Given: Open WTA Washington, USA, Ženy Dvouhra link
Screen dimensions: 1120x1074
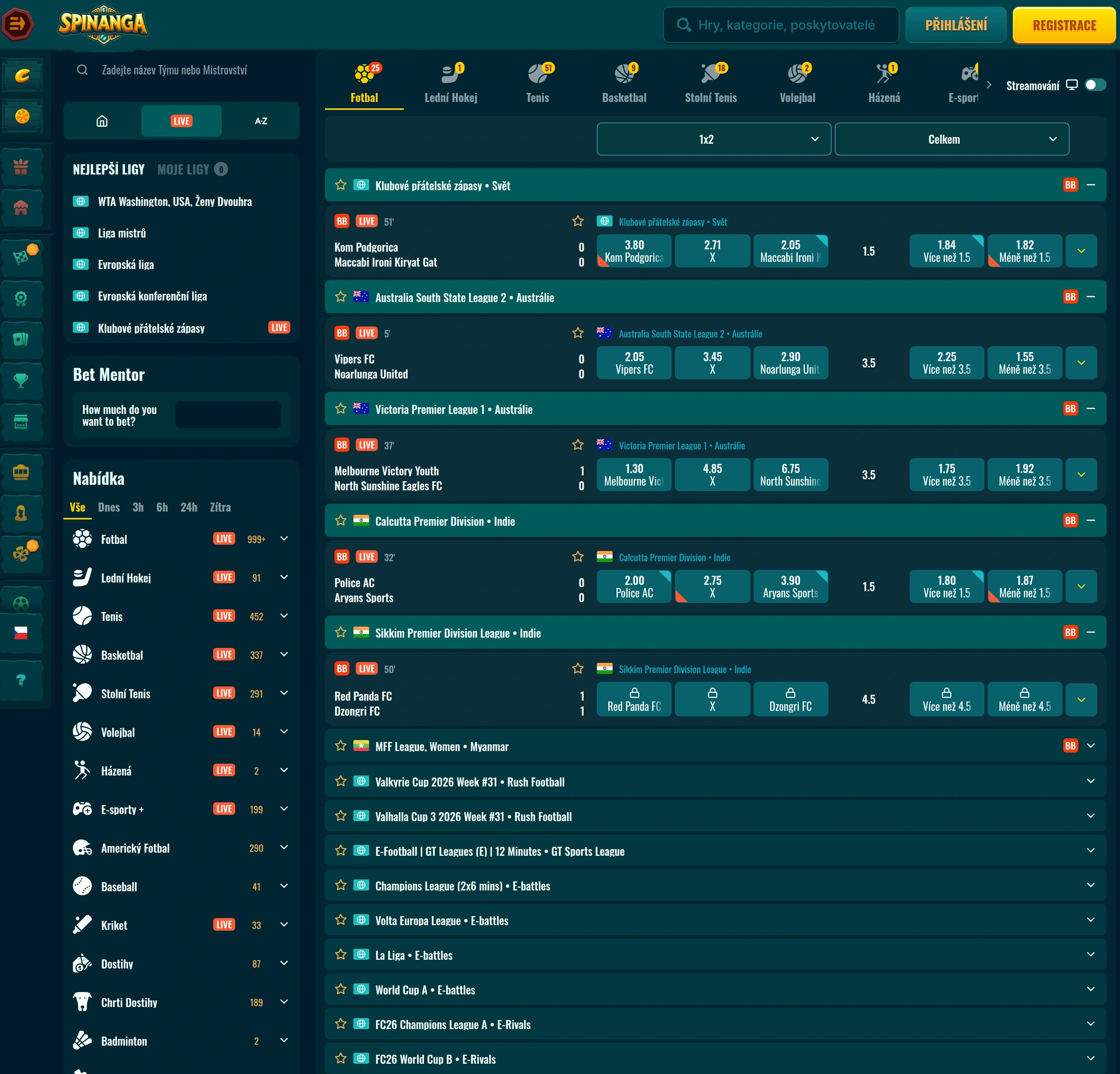Looking at the screenshot, I should [175, 202].
